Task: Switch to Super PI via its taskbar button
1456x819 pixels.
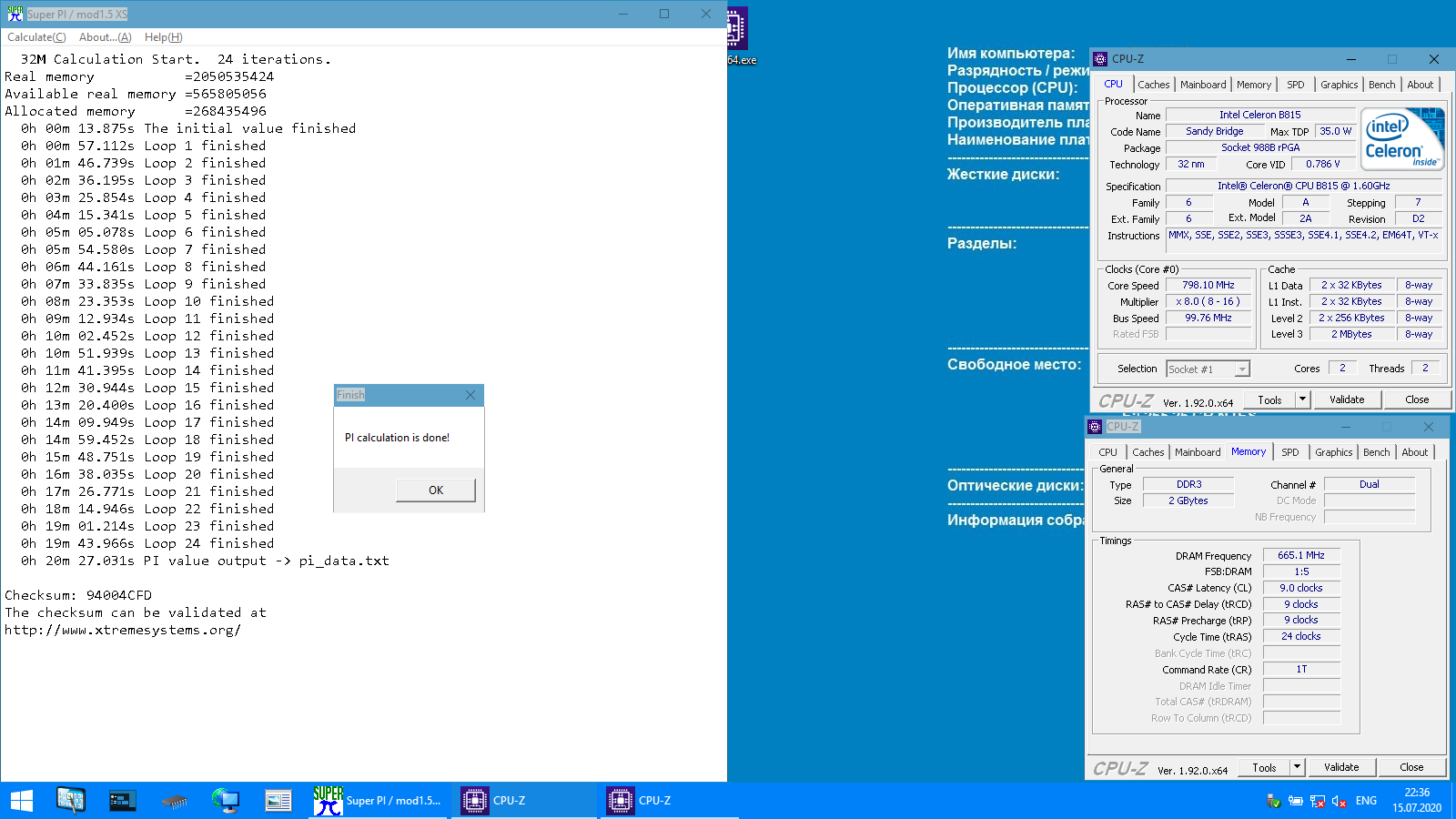Action: (379, 801)
